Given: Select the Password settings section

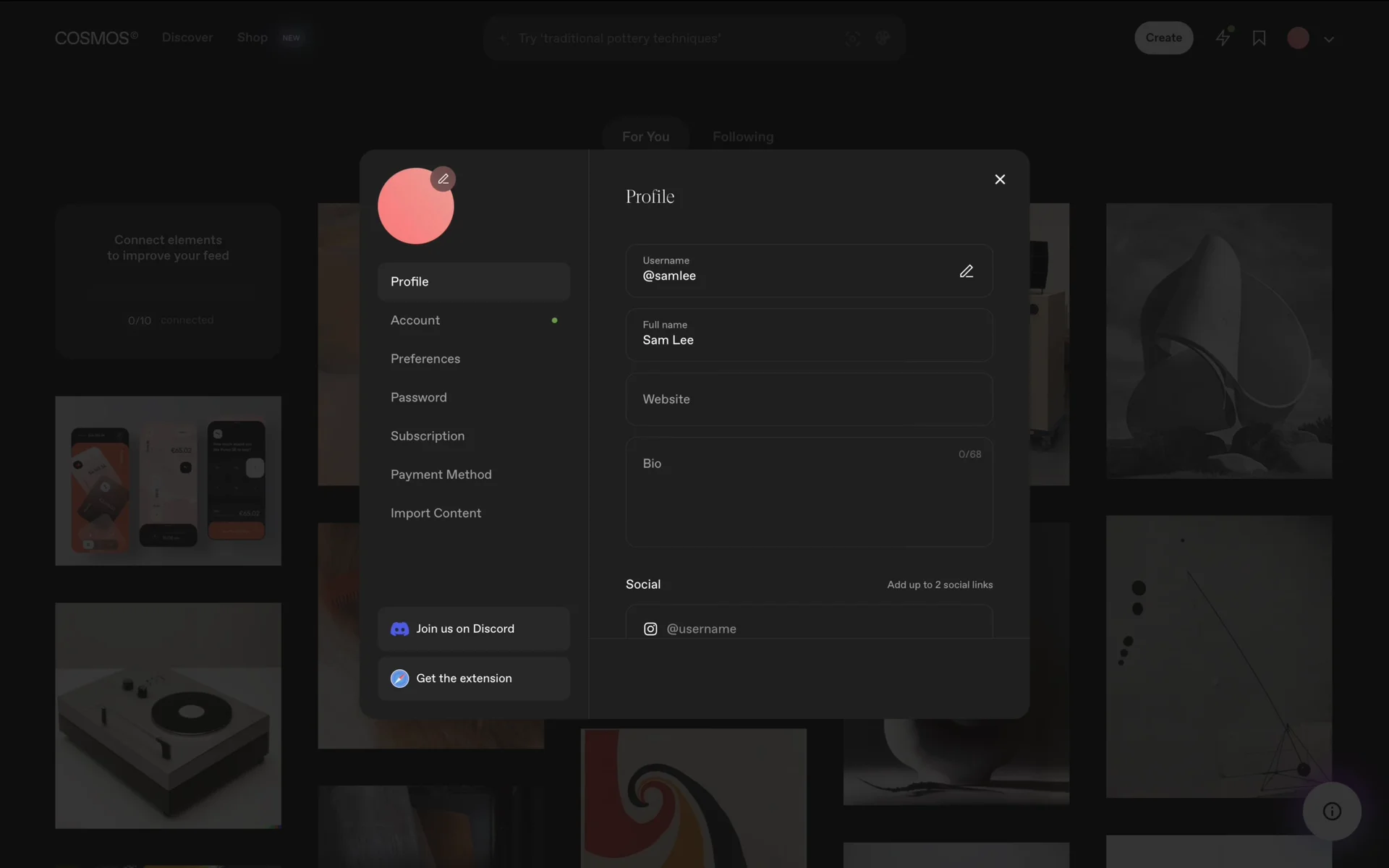Looking at the screenshot, I should click(419, 397).
